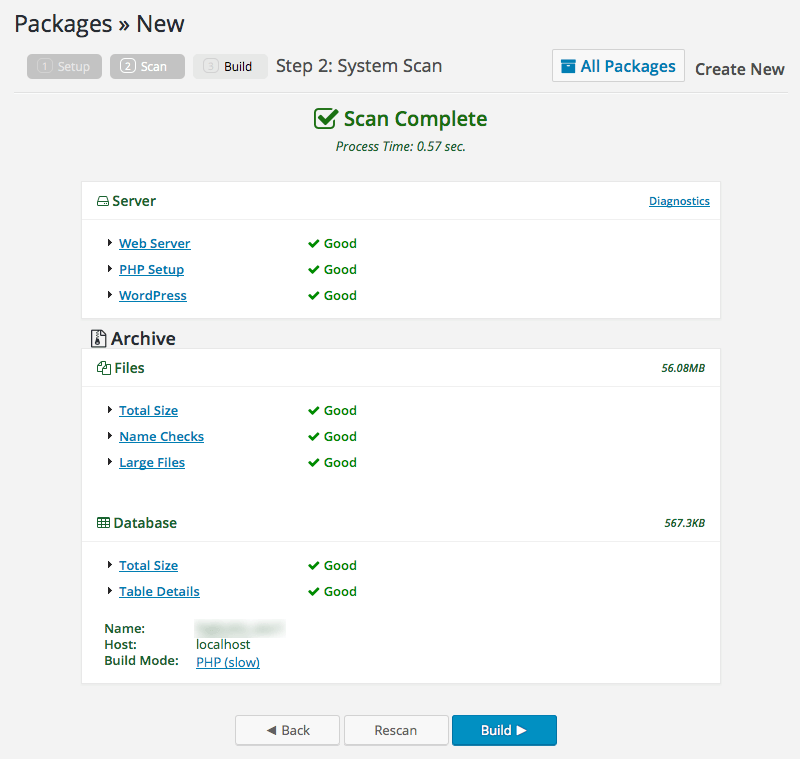
Task: Click the PHP (slow) build mode link
Action: 227,661
